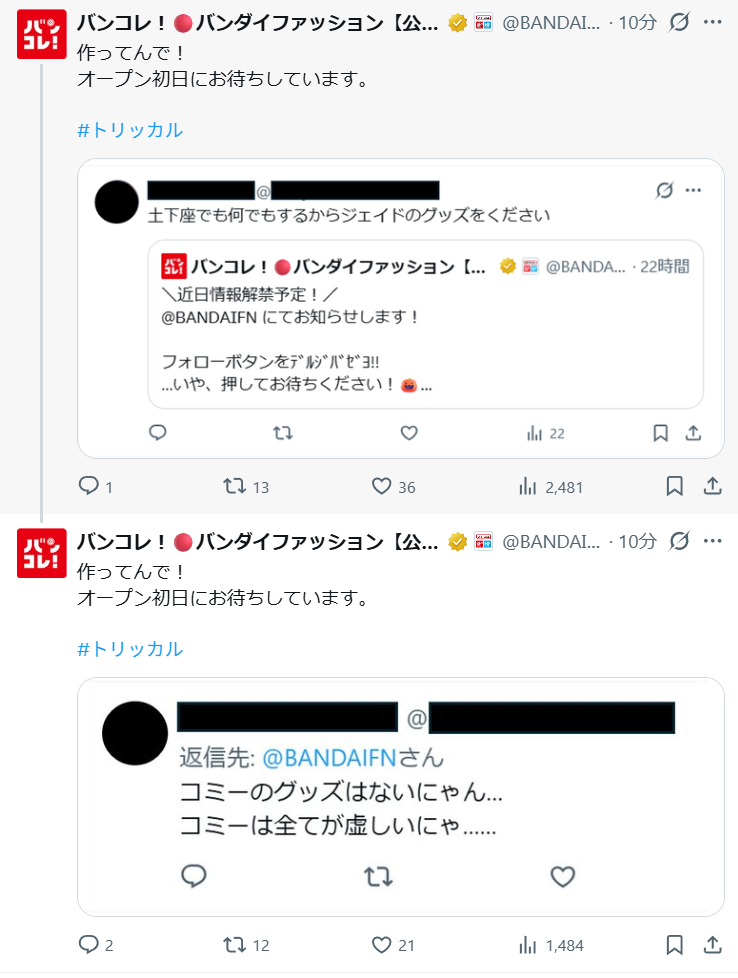Bookmark the first tweet with 36 likes

point(674,487)
